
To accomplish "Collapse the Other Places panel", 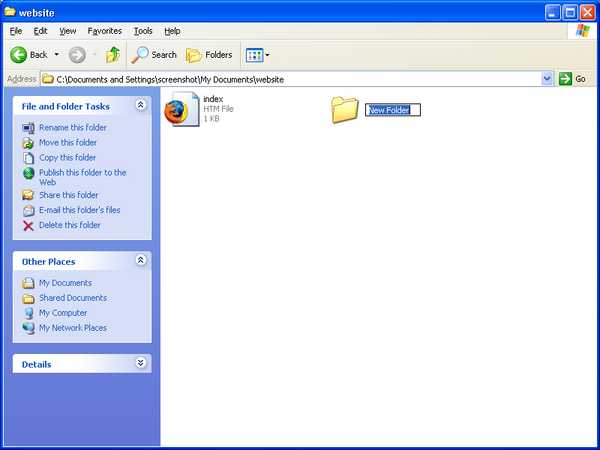I will click(140, 260).
